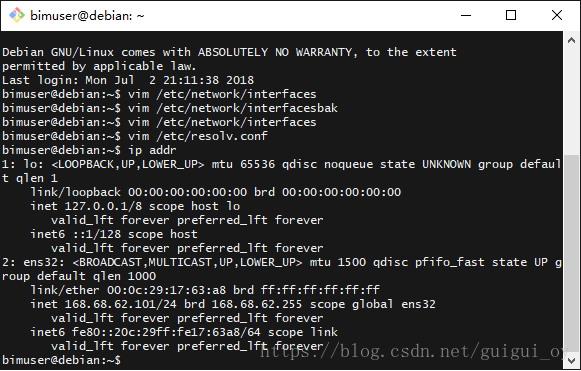Click the inet6 fe80::20c:29ff:fe17:63a8/64 address
The height and width of the screenshot is (371, 581).
166,332
